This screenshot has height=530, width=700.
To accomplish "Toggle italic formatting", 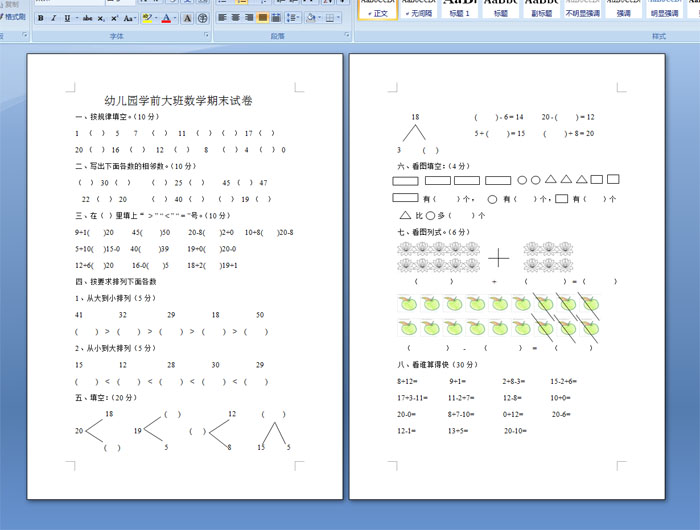I will pos(54,18).
